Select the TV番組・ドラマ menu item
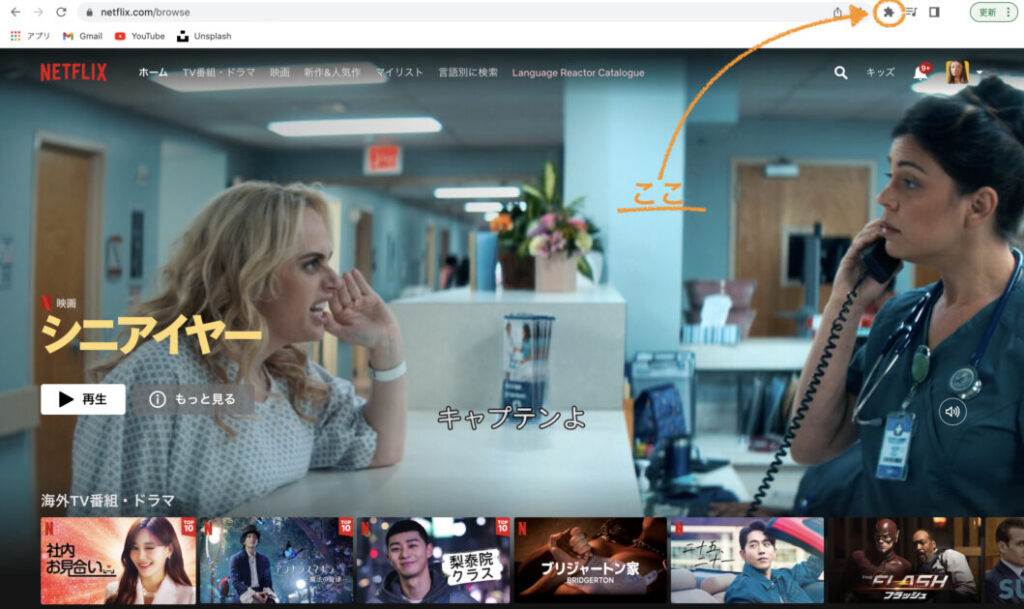1024x609 pixels. [x=219, y=73]
